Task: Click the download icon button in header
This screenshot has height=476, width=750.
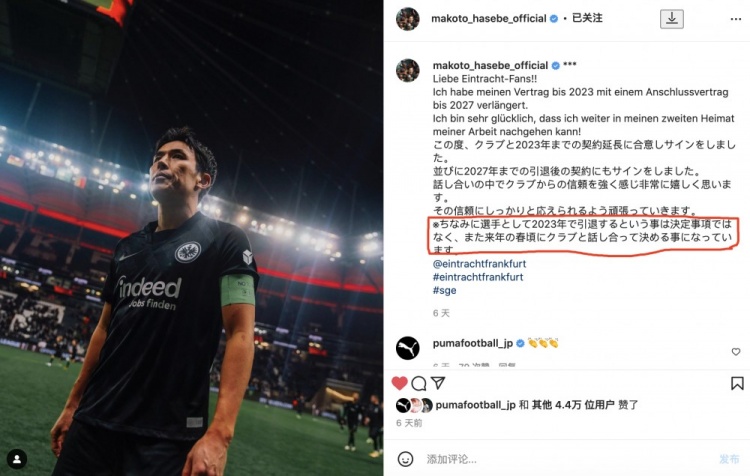Action: (x=672, y=19)
